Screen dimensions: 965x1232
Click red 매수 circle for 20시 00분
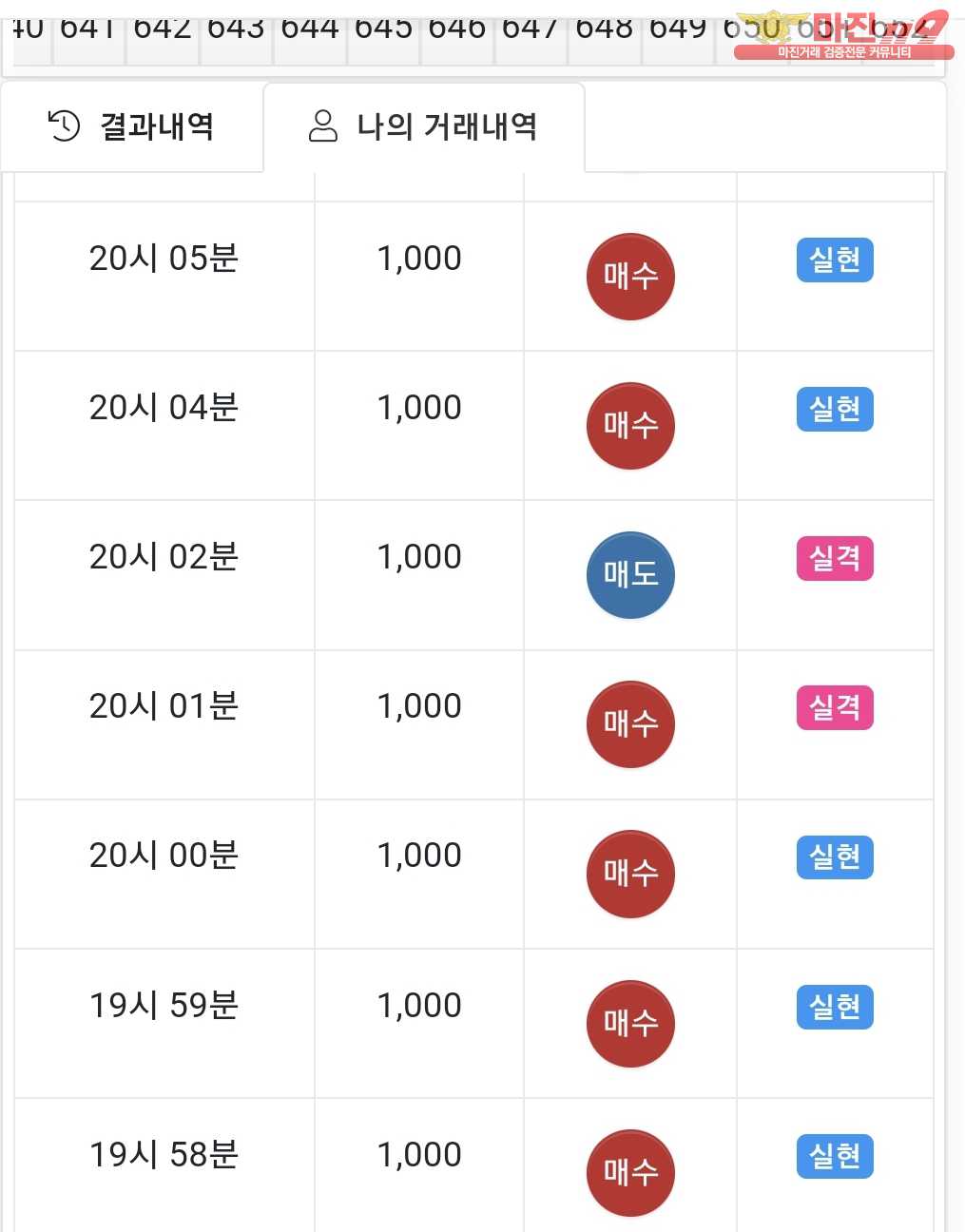point(630,874)
